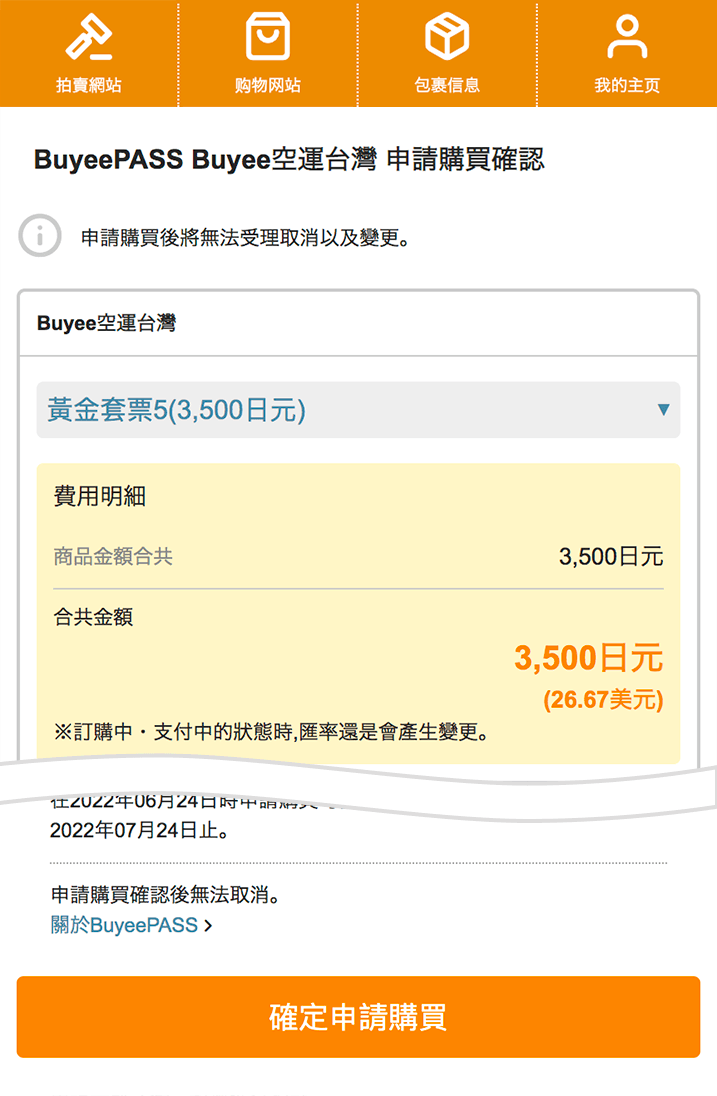Switch to the 购物网站 tab label
Viewport: 717px width, 1096px height.
click(x=268, y=85)
